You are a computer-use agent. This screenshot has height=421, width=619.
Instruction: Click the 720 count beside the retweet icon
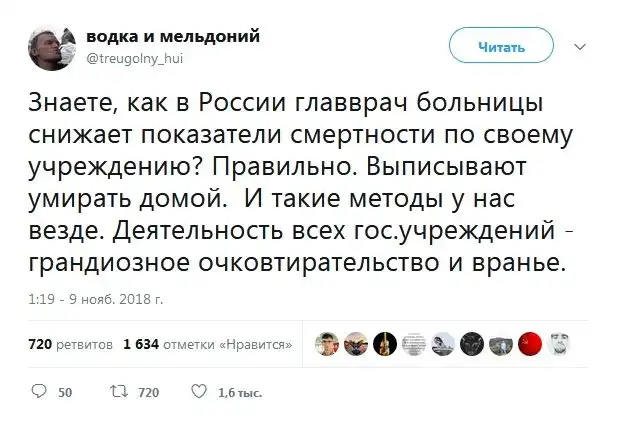point(148,393)
